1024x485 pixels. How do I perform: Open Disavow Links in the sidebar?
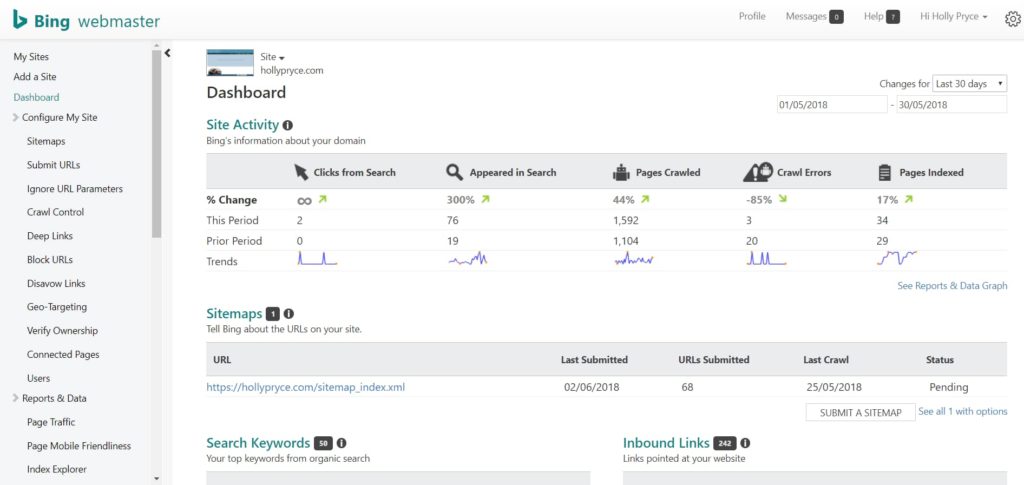[56, 283]
